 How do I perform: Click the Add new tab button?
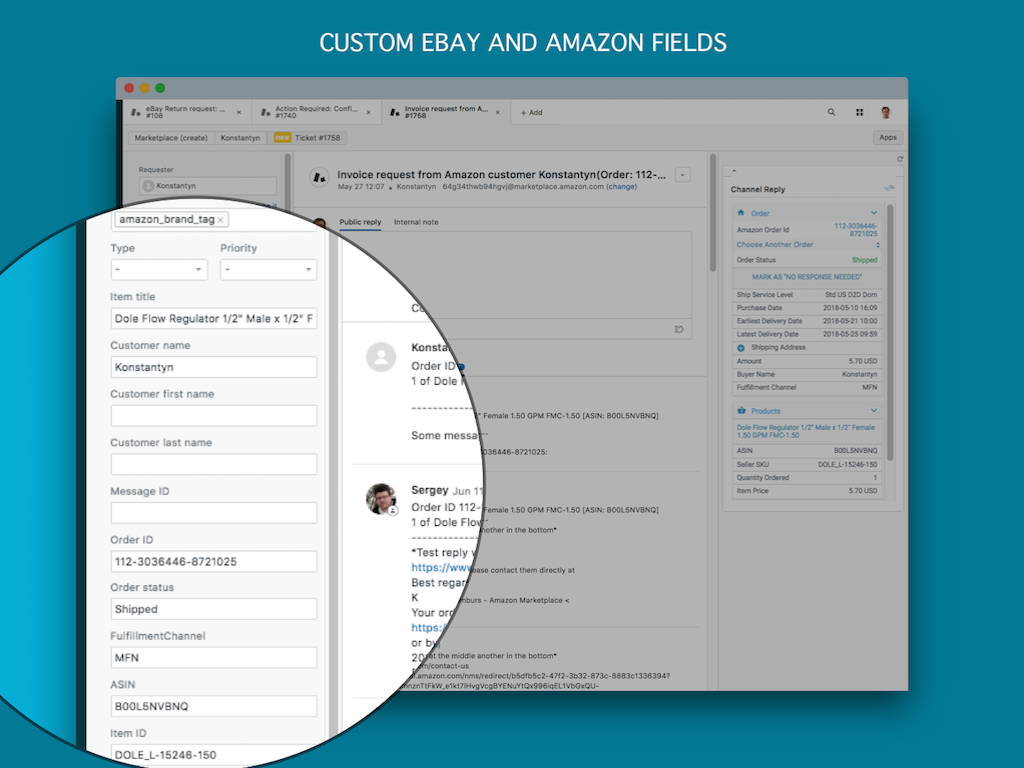tap(531, 112)
